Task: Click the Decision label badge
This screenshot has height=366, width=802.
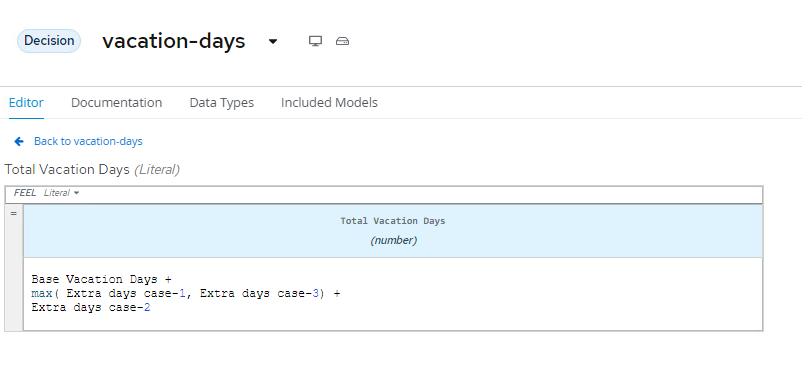Action: click(49, 41)
